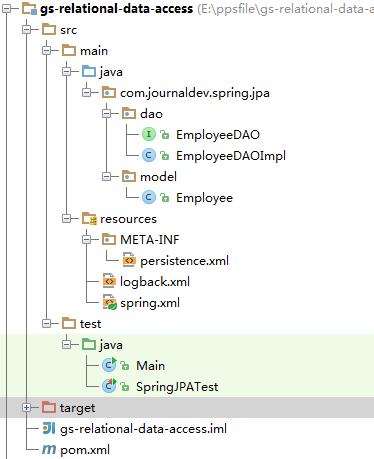Screen dimensions: 374x459
Task: Open the Employee class file
Action: pyautogui.click(x=204, y=198)
